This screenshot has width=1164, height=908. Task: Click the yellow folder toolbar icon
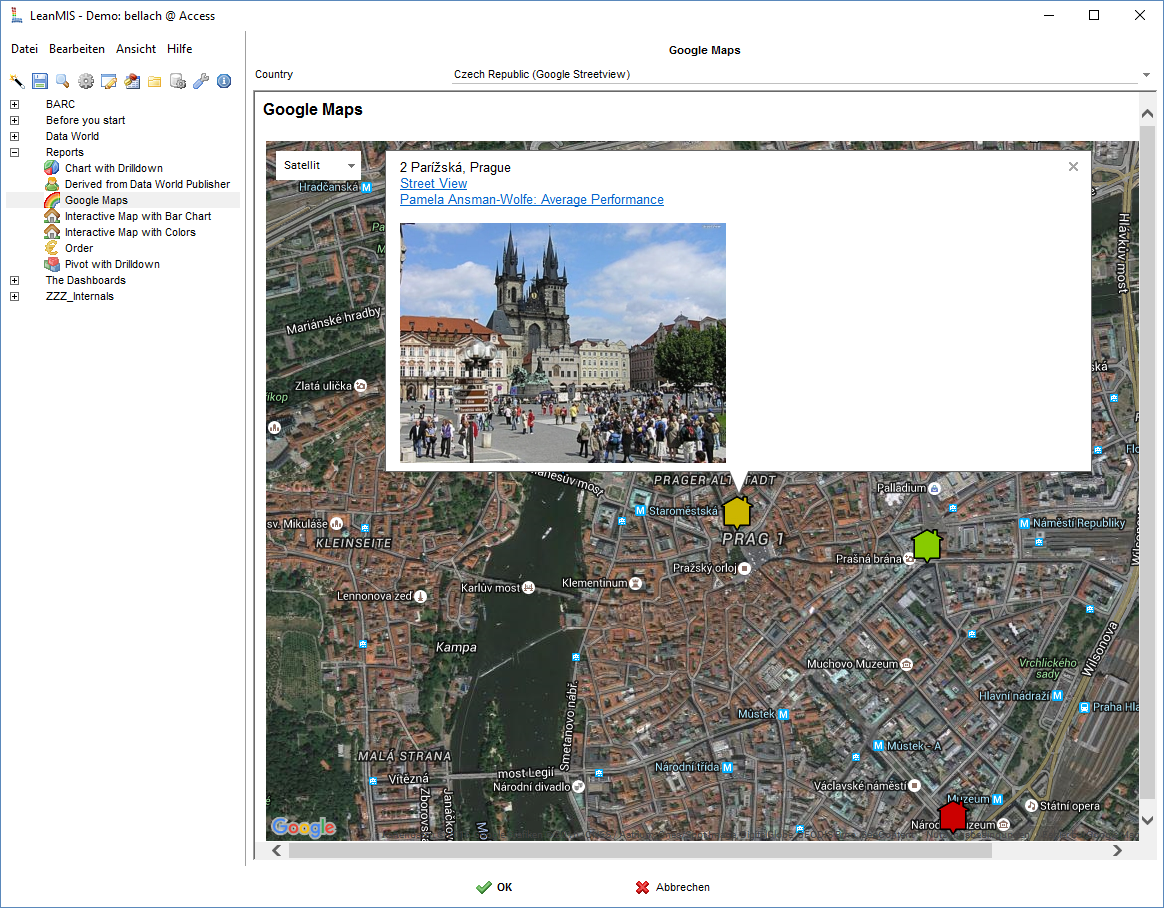(x=155, y=81)
